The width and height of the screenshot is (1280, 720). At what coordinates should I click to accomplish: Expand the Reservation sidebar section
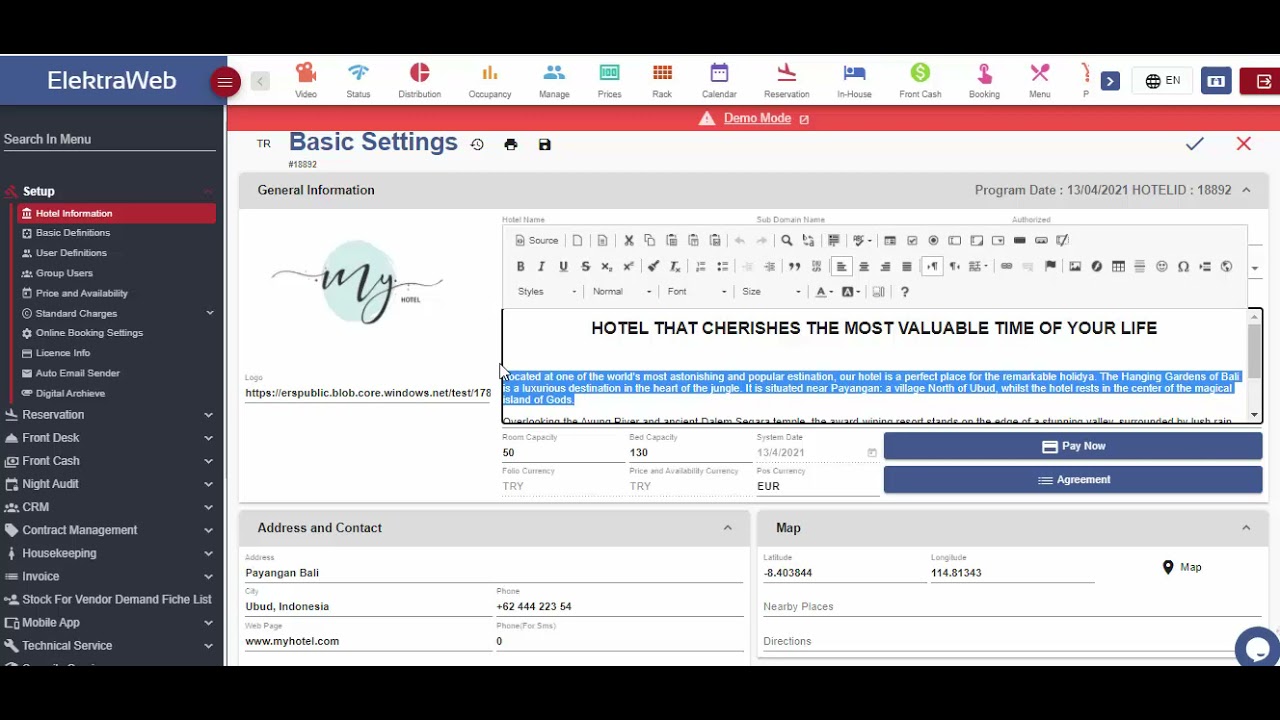tap(108, 415)
